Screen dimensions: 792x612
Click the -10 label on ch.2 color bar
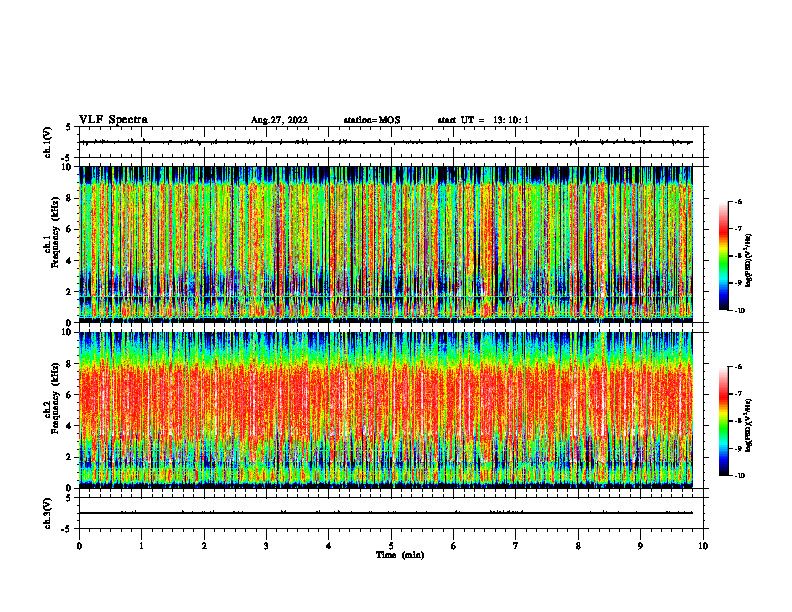click(x=739, y=476)
